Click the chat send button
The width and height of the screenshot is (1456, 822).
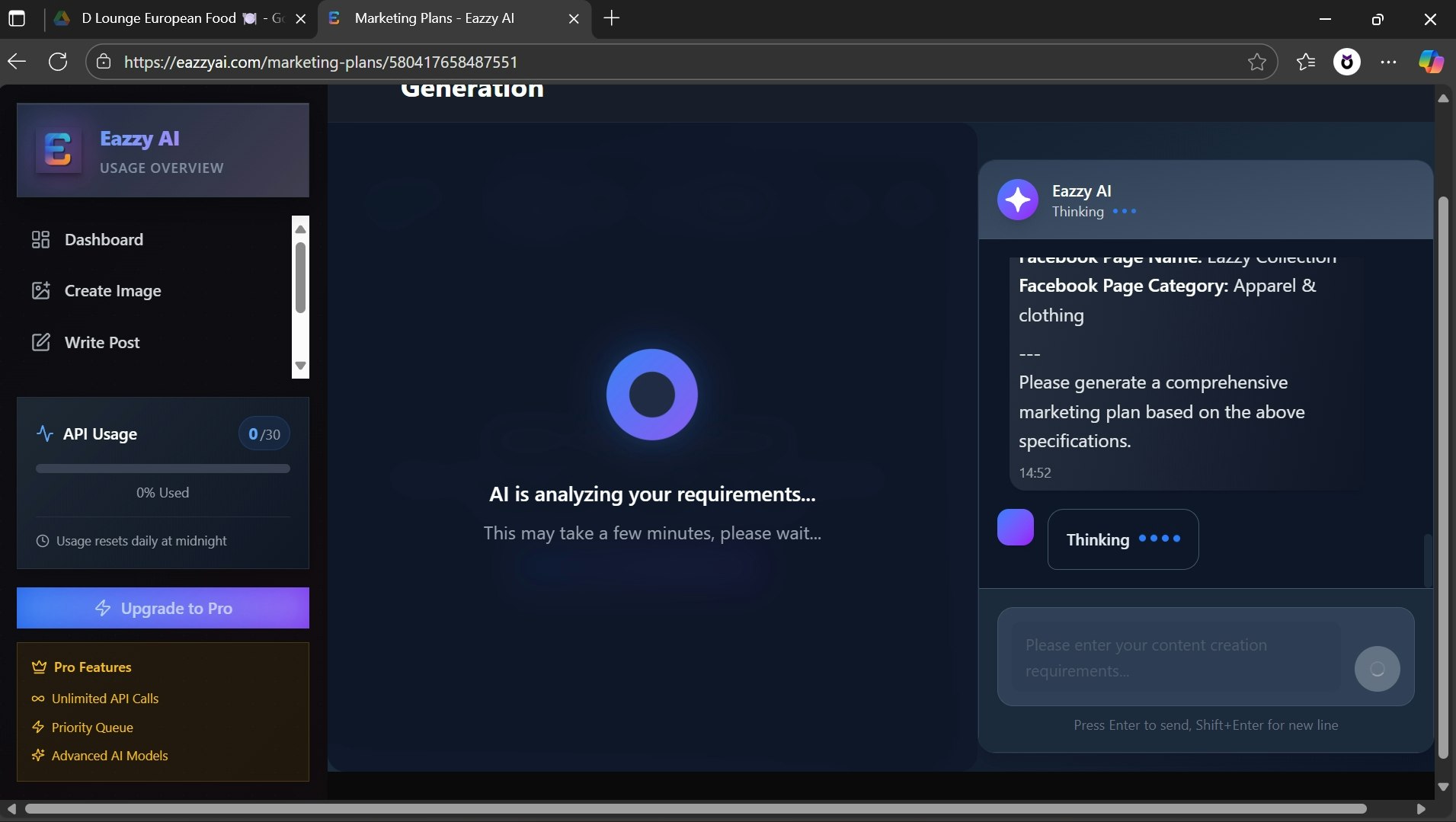[x=1377, y=669]
